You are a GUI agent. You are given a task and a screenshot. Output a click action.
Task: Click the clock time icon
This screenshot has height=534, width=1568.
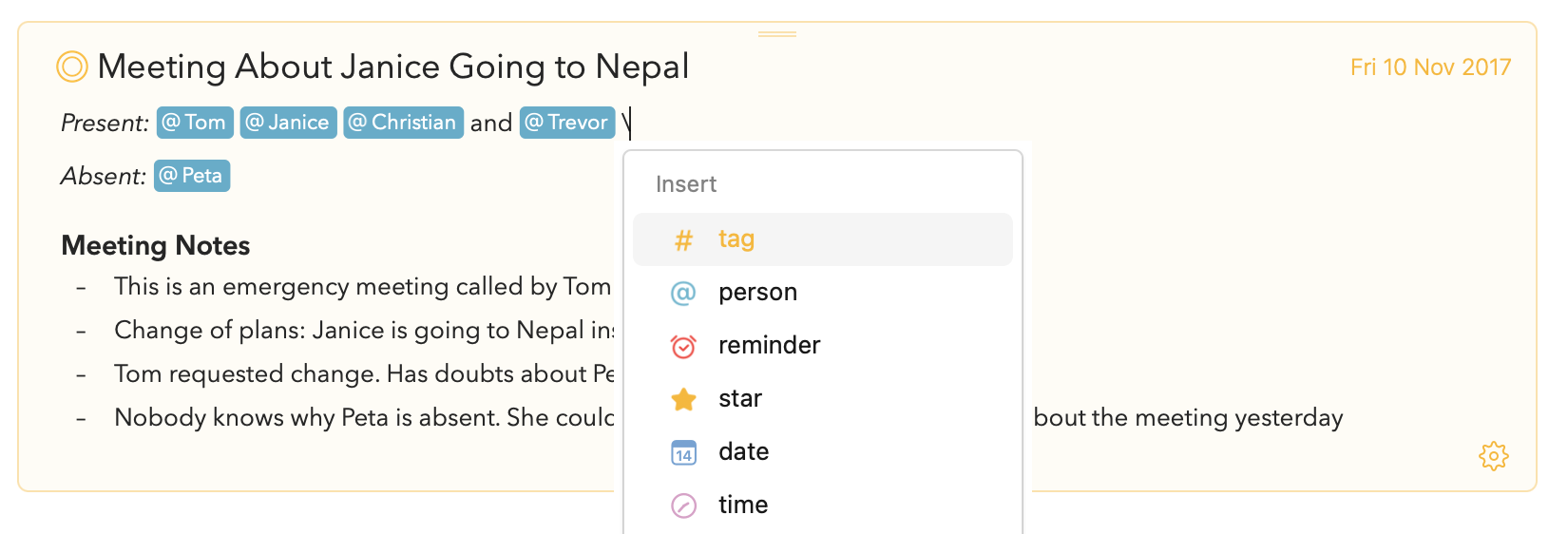[x=683, y=505]
